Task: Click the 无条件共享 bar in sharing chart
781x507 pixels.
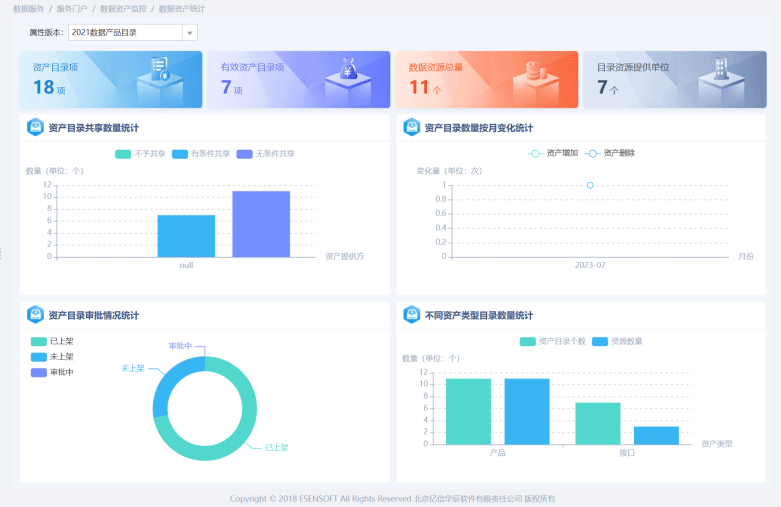Action: [261, 224]
